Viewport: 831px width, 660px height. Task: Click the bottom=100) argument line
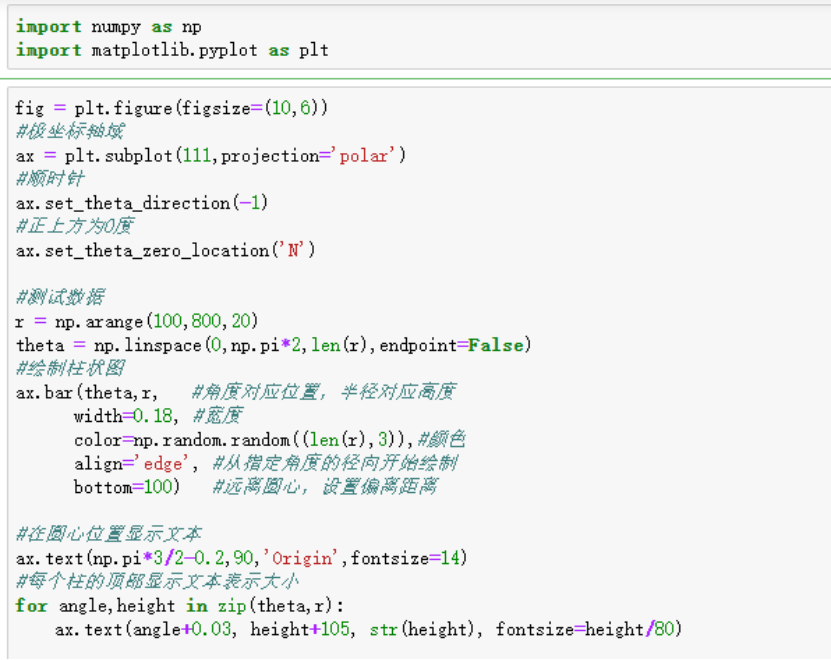pyautogui.click(x=127, y=487)
